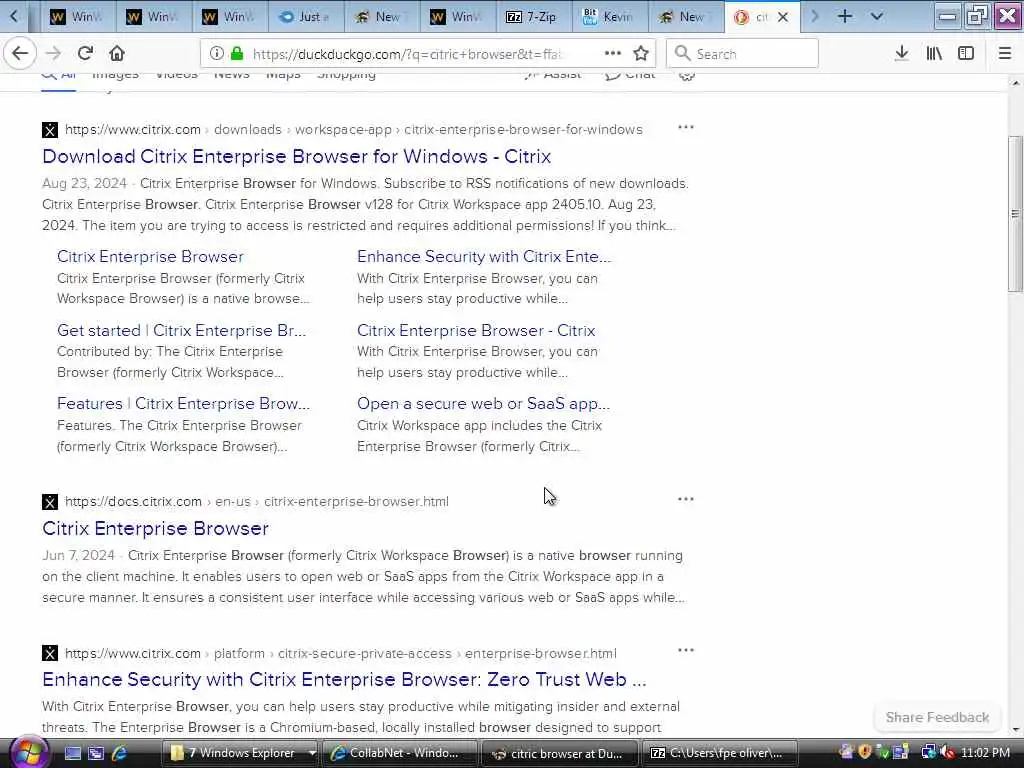Open more options for Enhance Security result
Image resolution: width=1024 pixels, height=768 pixels.
686,650
